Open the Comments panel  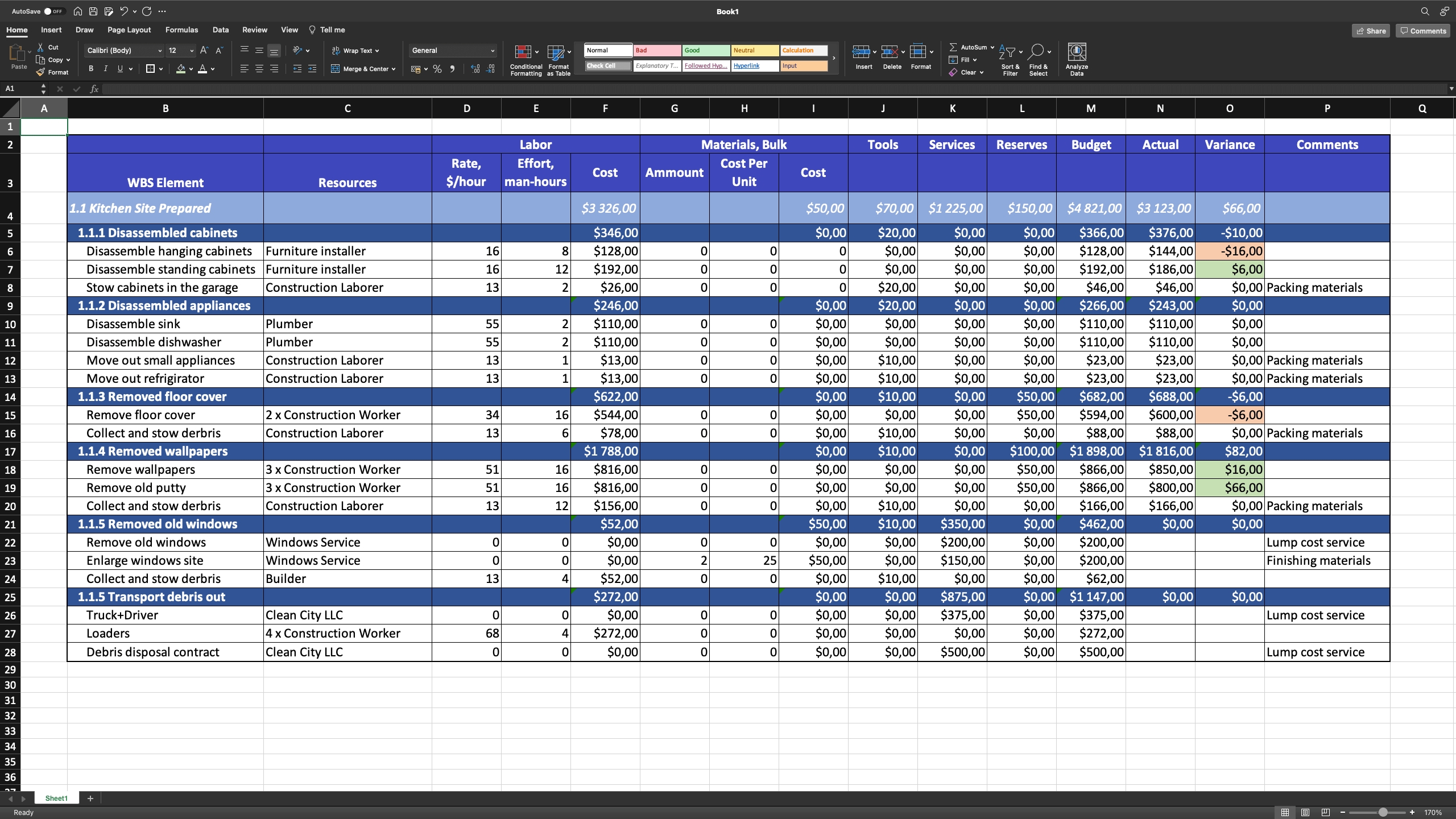[1423, 30]
